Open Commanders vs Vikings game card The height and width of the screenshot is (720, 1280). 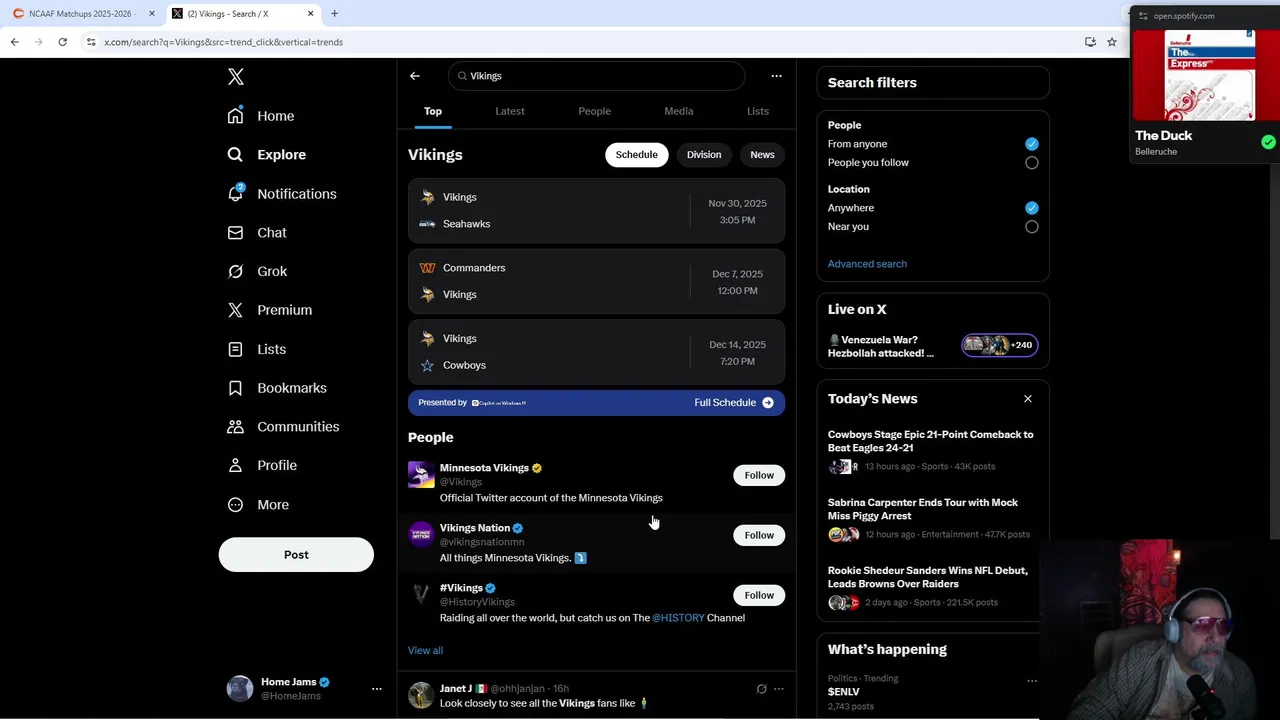[597, 281]
